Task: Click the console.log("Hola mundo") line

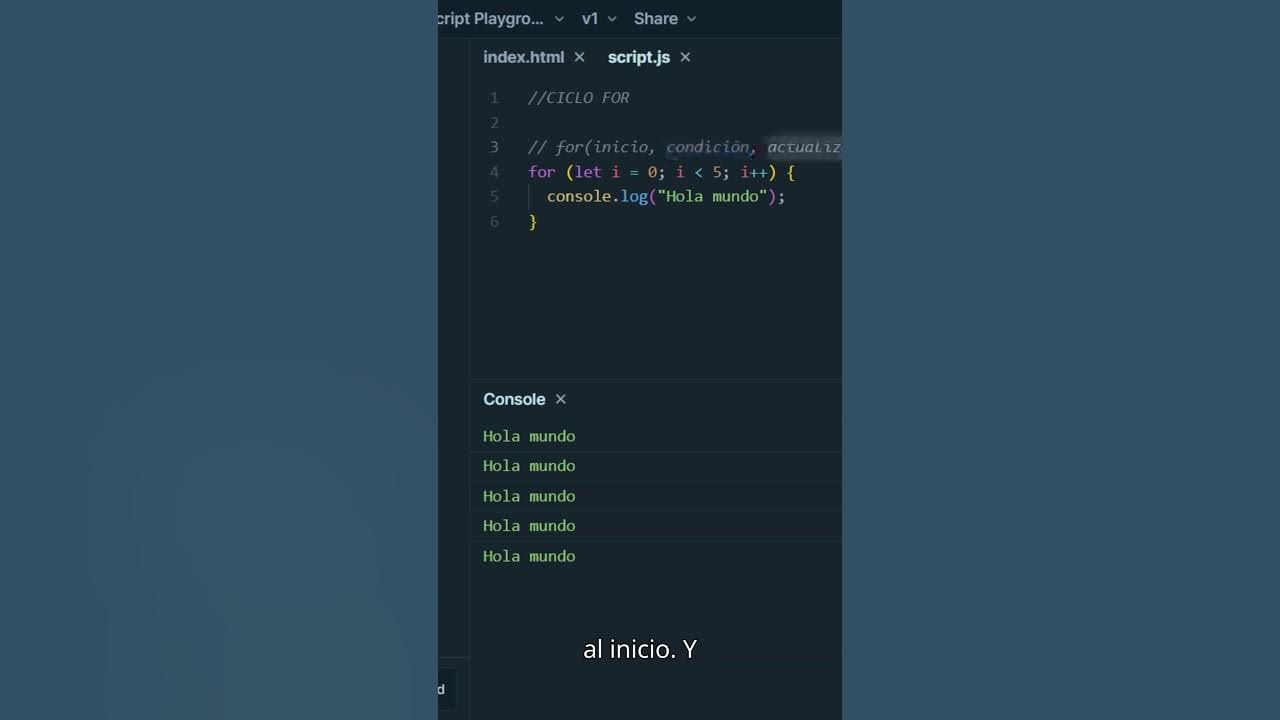Action: pos(666,197)
